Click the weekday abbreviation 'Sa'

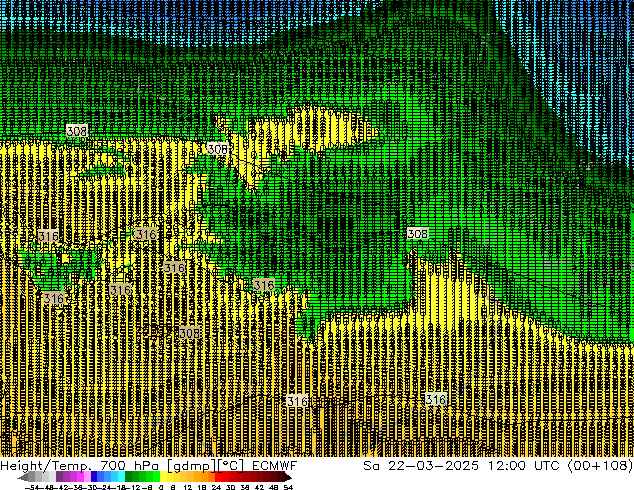click(x=371, y=466)
